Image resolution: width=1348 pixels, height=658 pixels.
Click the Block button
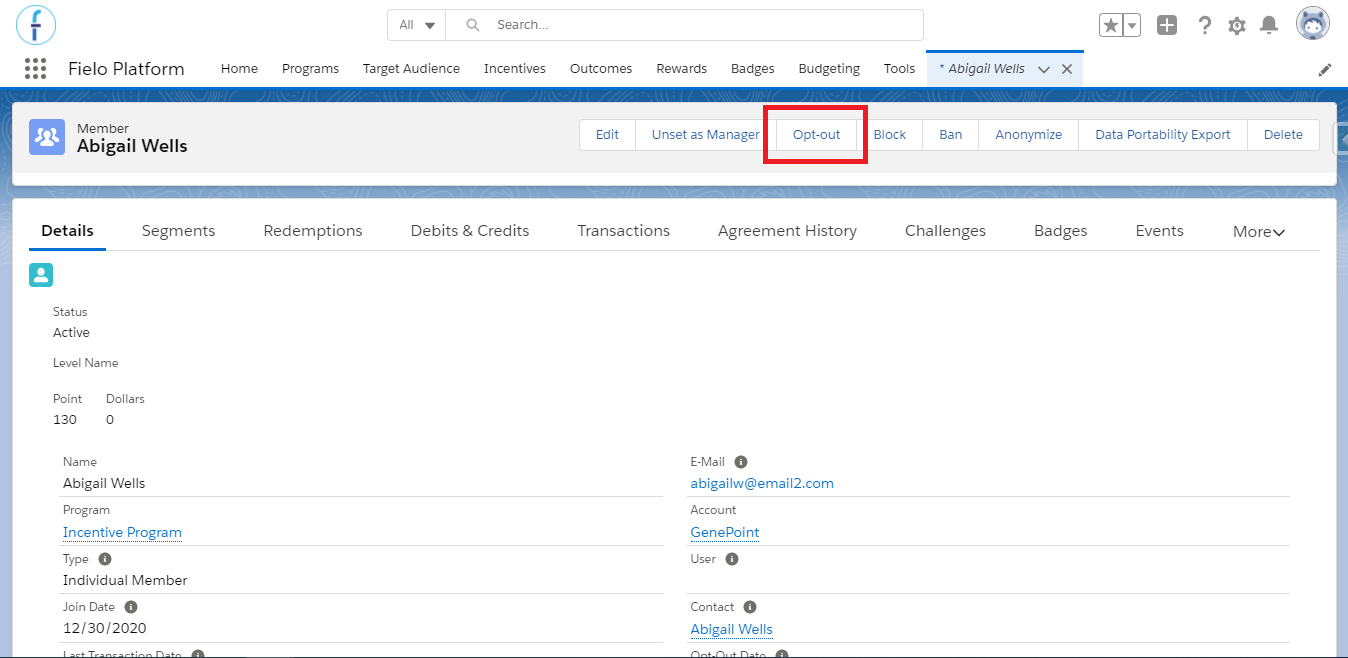(x=890, y=135)
